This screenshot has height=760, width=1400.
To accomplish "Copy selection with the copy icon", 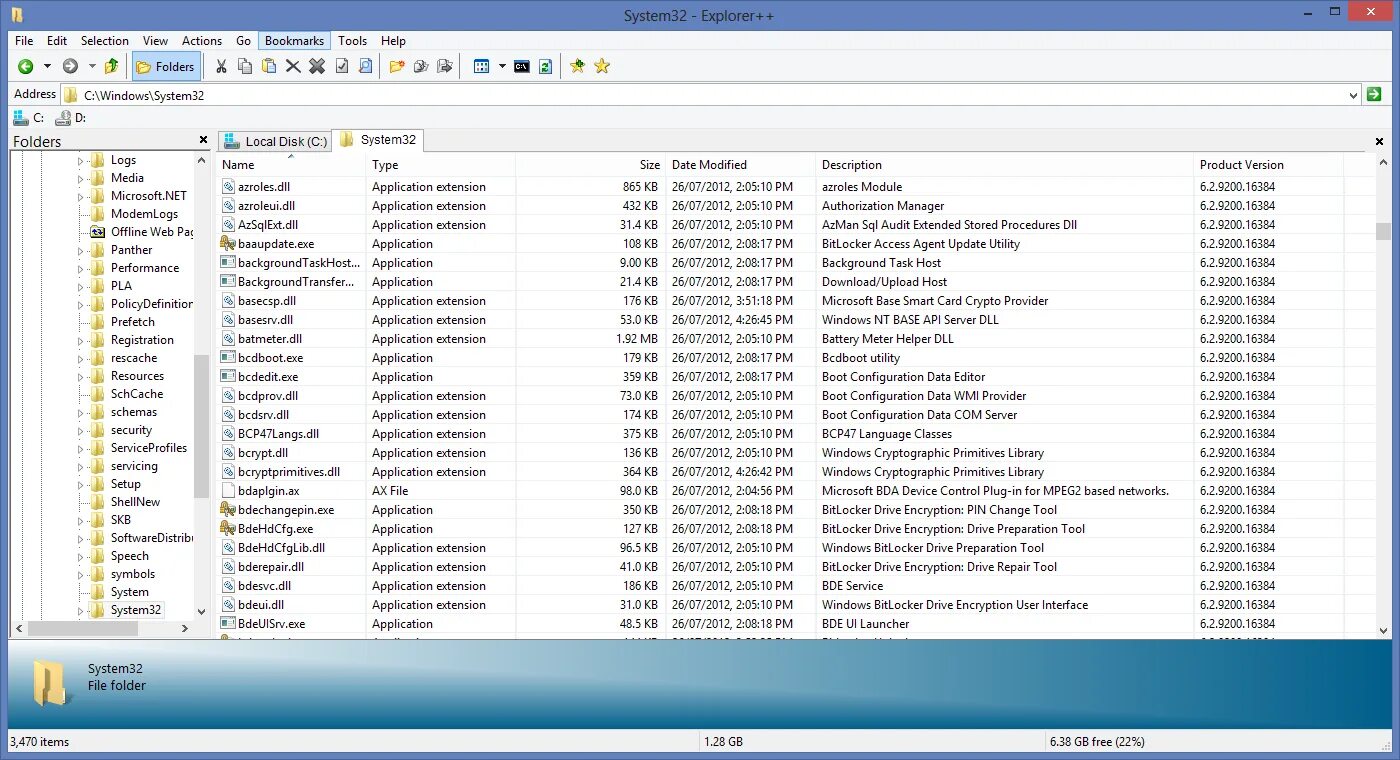I will click(245, 66).
